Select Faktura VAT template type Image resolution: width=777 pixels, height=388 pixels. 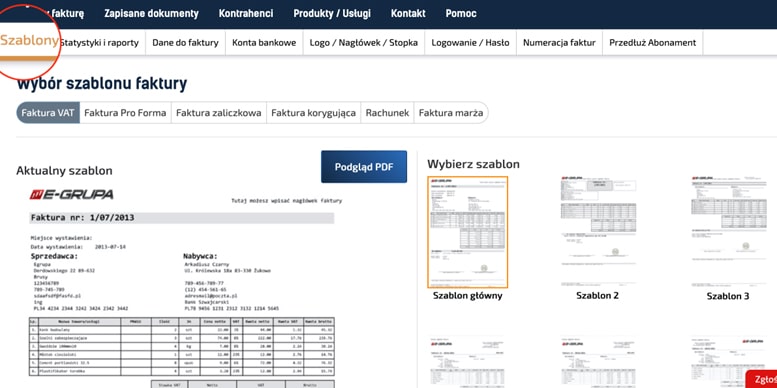(x=48, y=112)
